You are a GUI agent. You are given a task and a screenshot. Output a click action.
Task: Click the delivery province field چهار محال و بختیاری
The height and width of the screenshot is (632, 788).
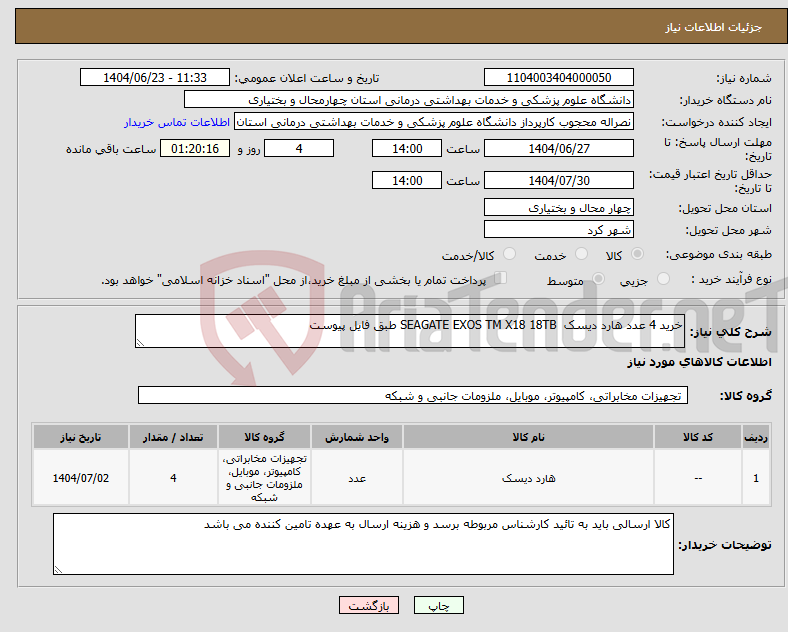coord(559,207)
